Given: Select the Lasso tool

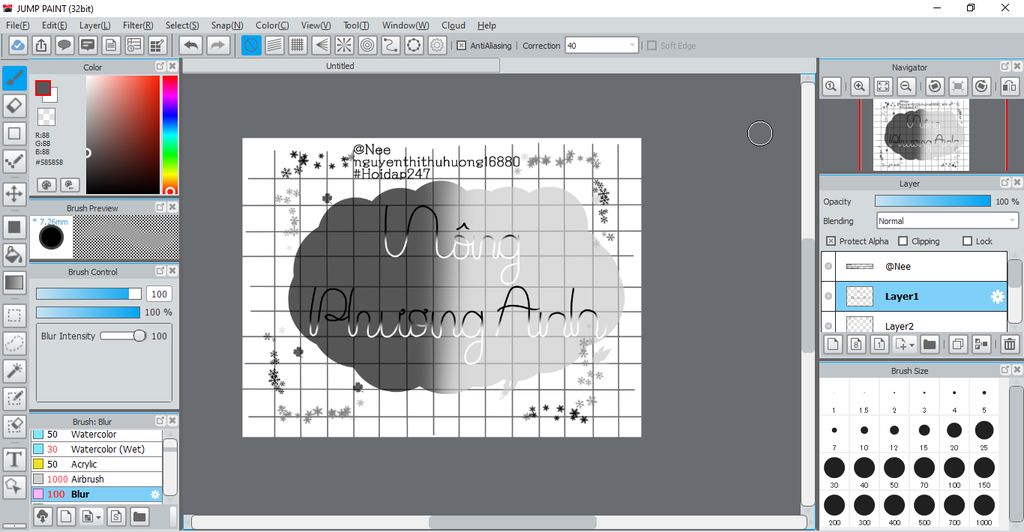Looking at the screenshot, I should click(x=14, y=343).
